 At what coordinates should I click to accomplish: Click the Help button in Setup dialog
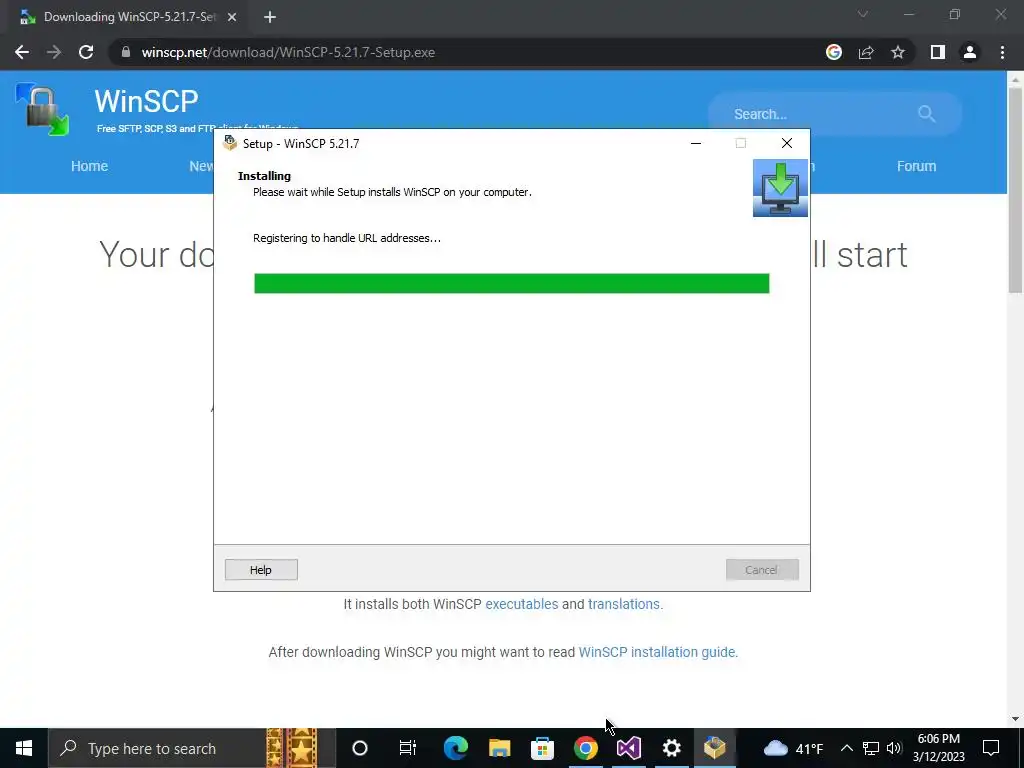click(261, 569)
